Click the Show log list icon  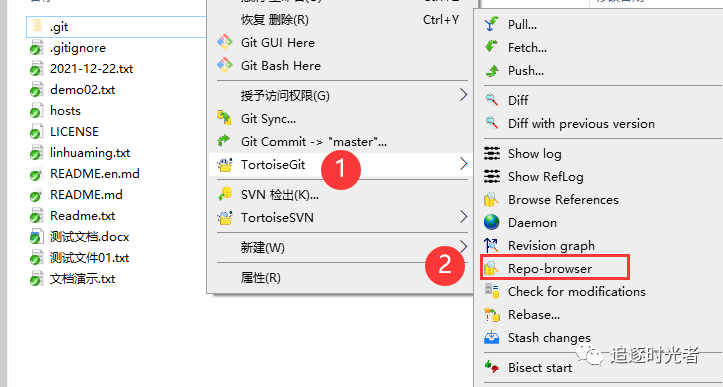pyautogui.click(x=492, y=153)
